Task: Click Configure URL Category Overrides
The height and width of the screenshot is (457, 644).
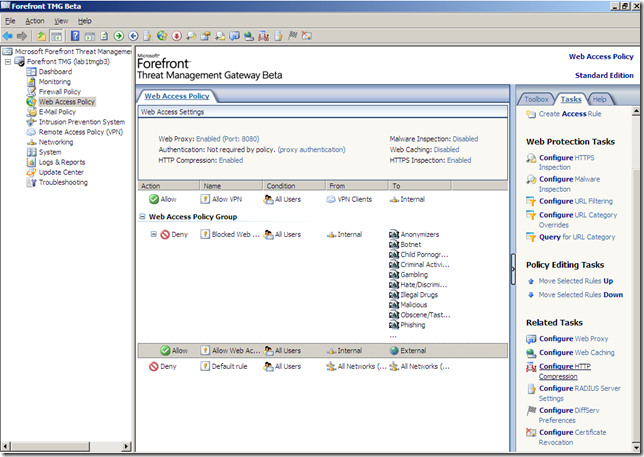Action: 578,220
